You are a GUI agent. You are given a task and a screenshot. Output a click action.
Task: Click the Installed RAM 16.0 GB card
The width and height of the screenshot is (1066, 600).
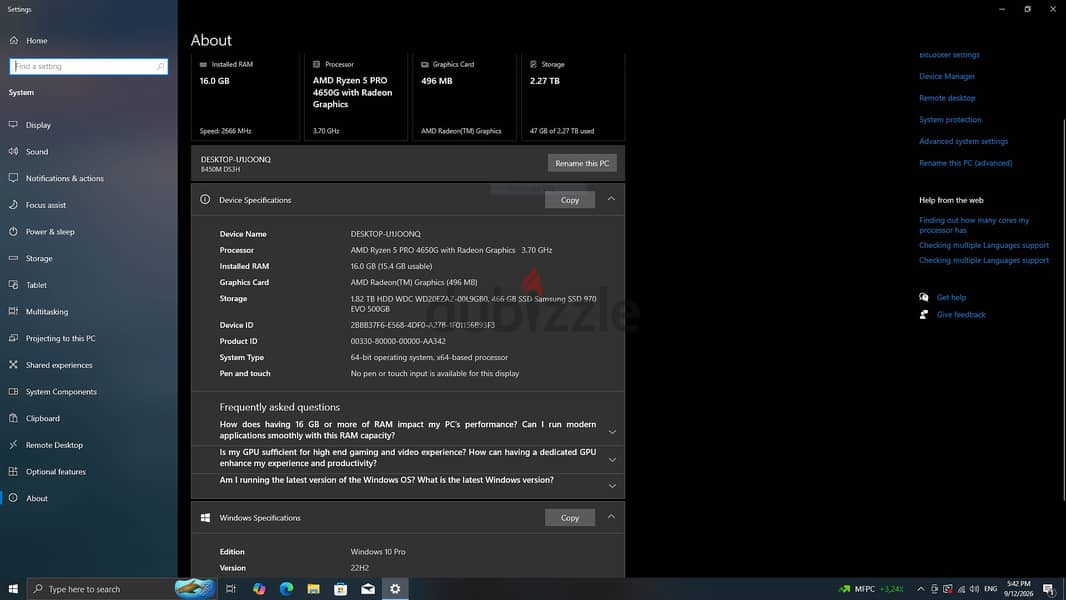click(x=245, y=97)
